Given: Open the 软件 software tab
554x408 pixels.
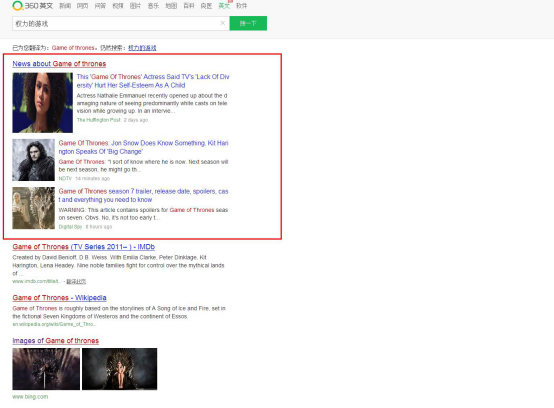Looking at the screenshot, I should click(x=242, y=6).
